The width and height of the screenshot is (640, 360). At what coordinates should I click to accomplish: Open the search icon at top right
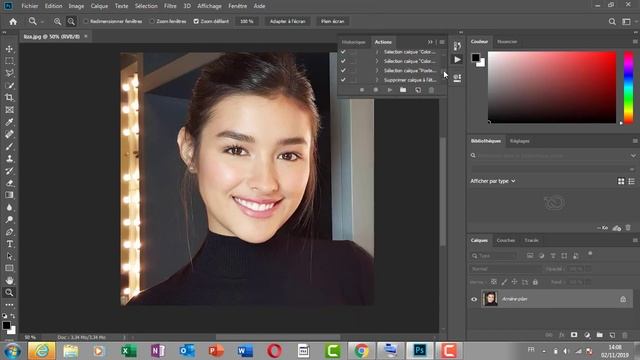click(612, 21)
